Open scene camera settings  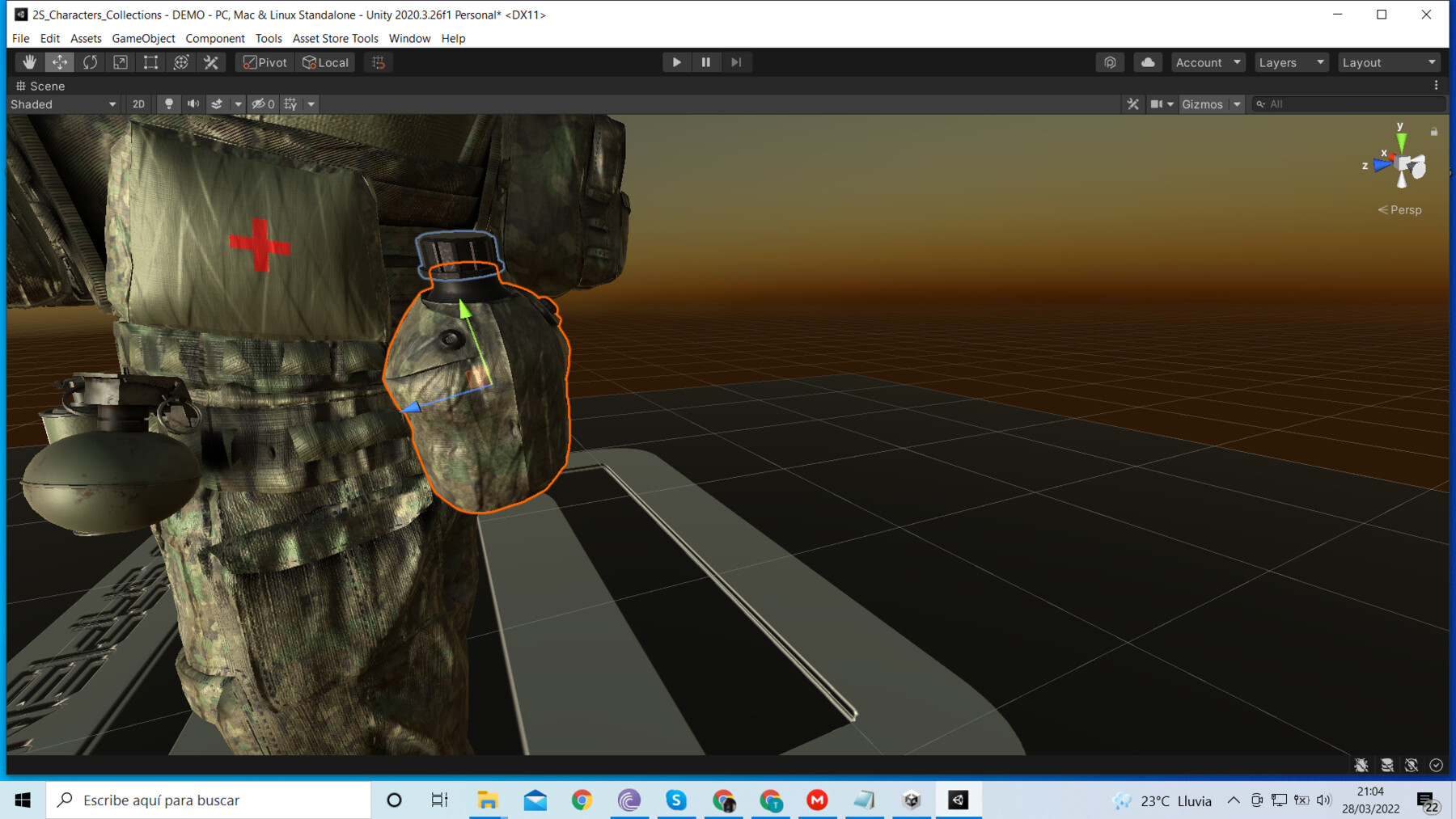tap(1162, 104)
